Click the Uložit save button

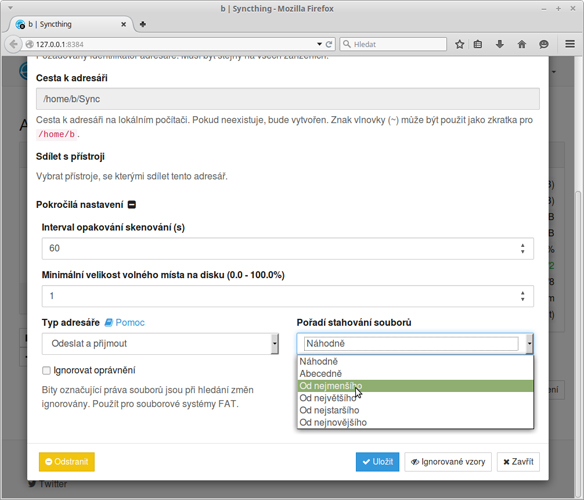[377, 462]
